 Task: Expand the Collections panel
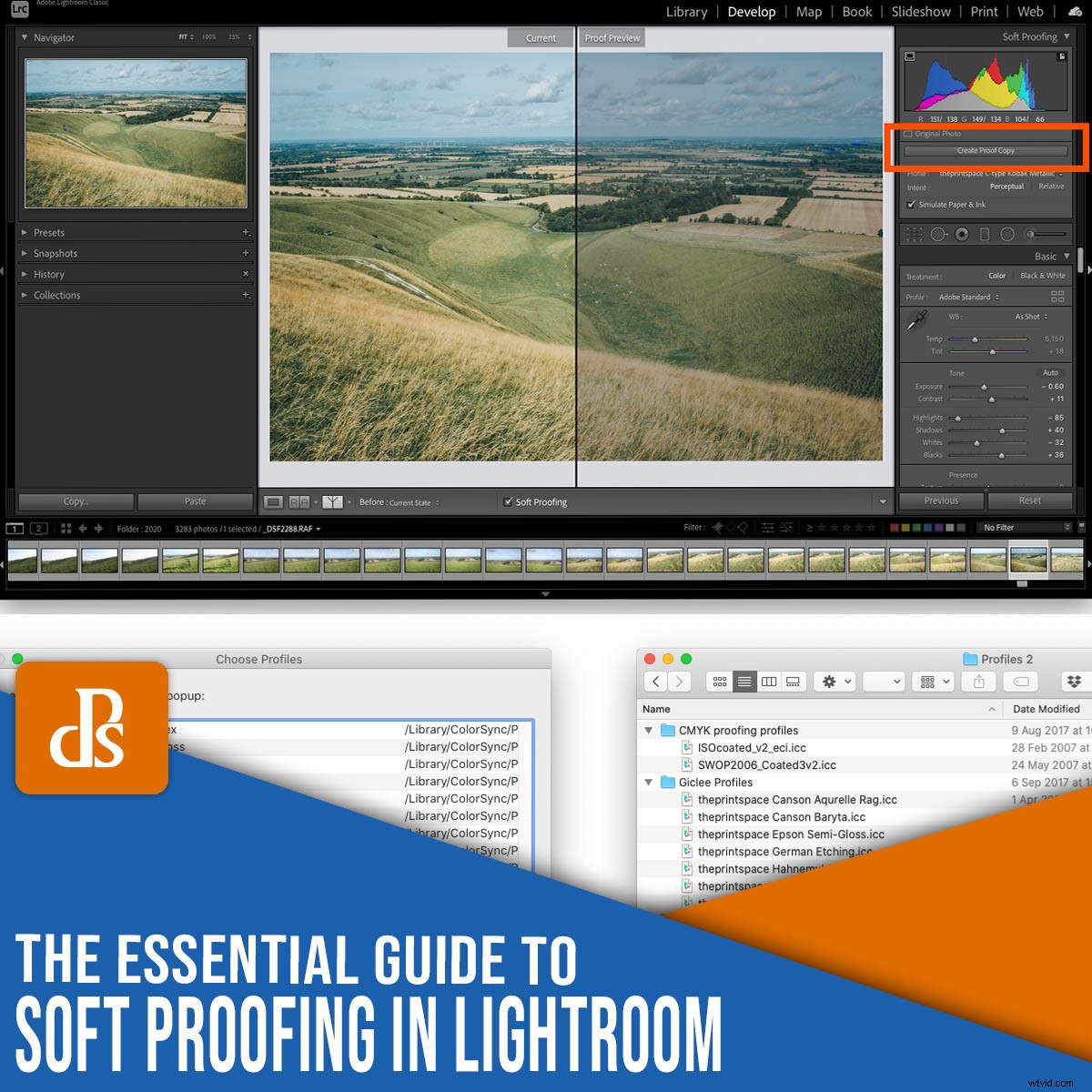pyautogui.click(x=56, y=295)
